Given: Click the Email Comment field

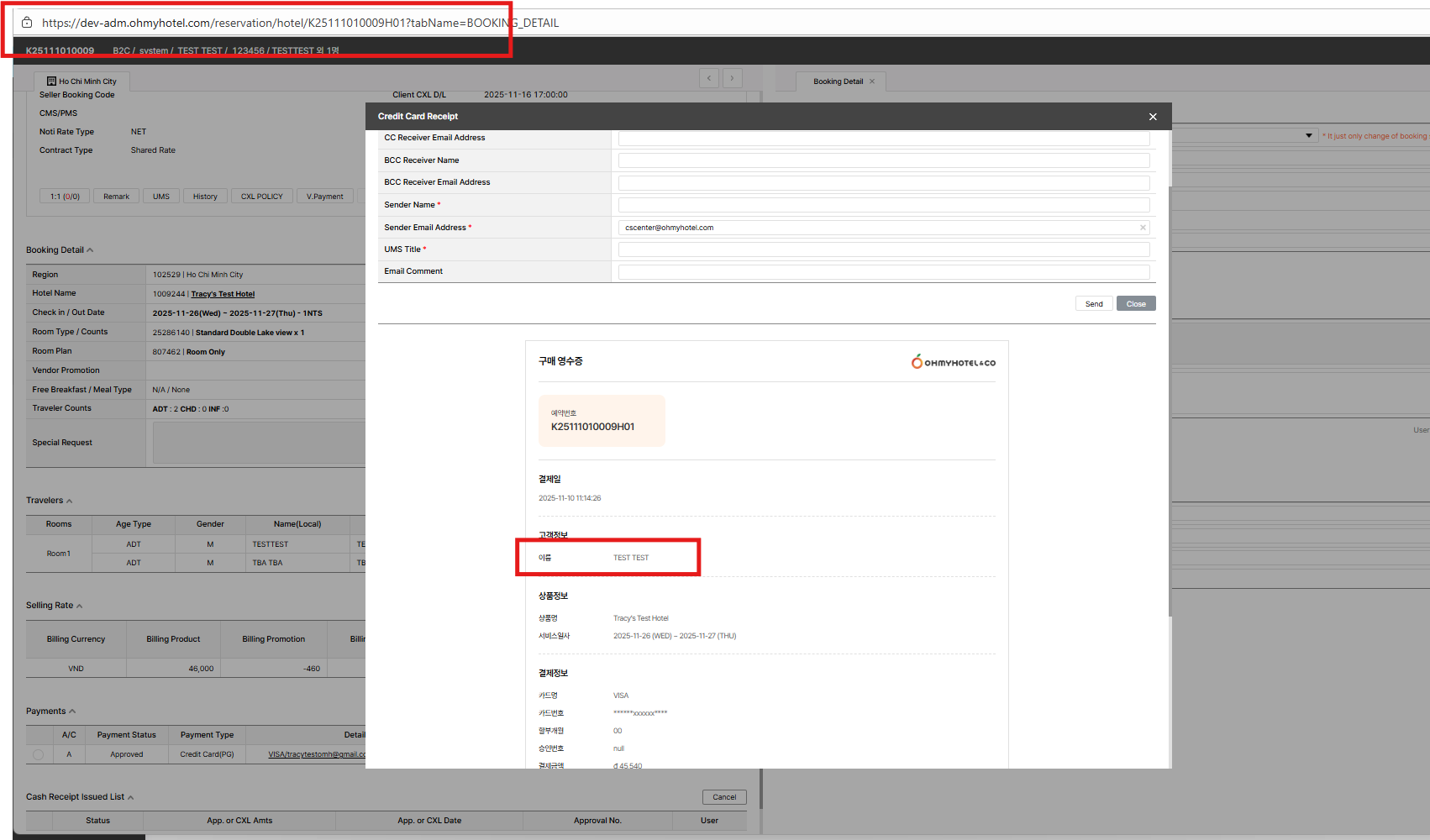Looking at the screenshot, I should click(x=884, y=271).
